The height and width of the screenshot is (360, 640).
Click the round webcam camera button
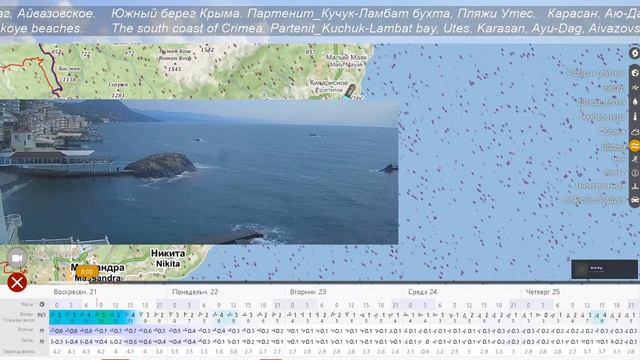(x=17, y=258)
